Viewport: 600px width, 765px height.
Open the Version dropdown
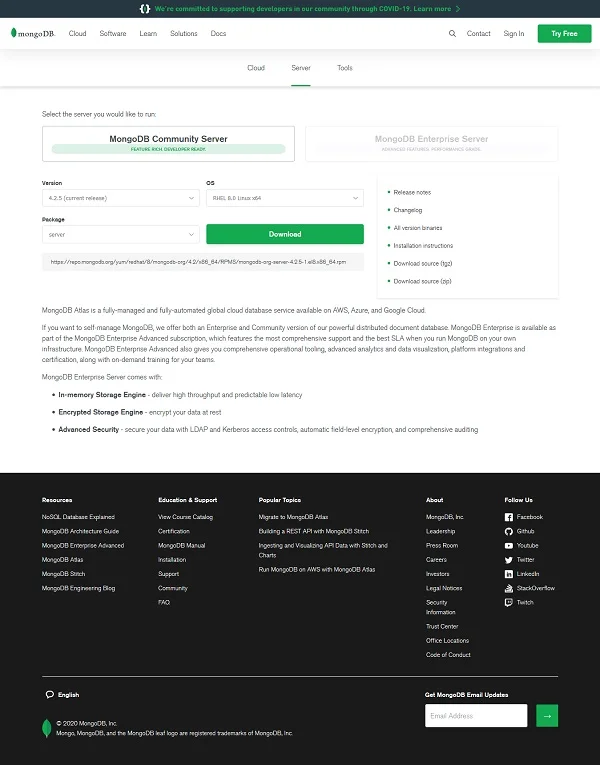click(x=120, y=198)
